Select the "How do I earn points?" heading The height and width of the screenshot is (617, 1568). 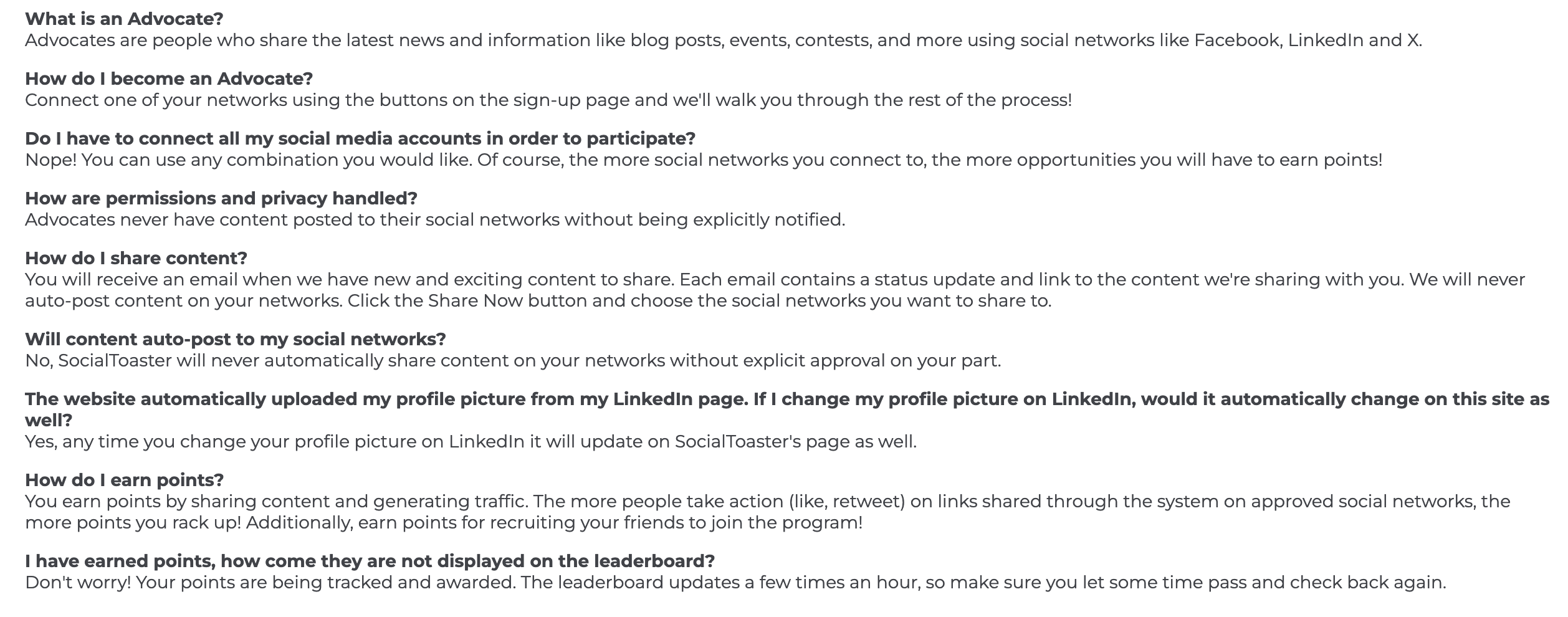pos(124,480)
